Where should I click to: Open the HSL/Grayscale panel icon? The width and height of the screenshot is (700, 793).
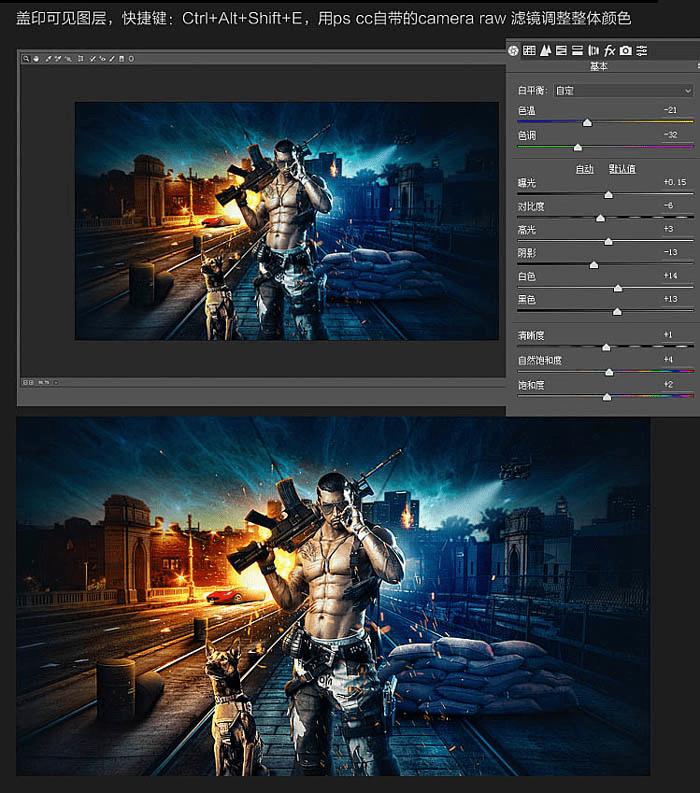tap(561, 51)
